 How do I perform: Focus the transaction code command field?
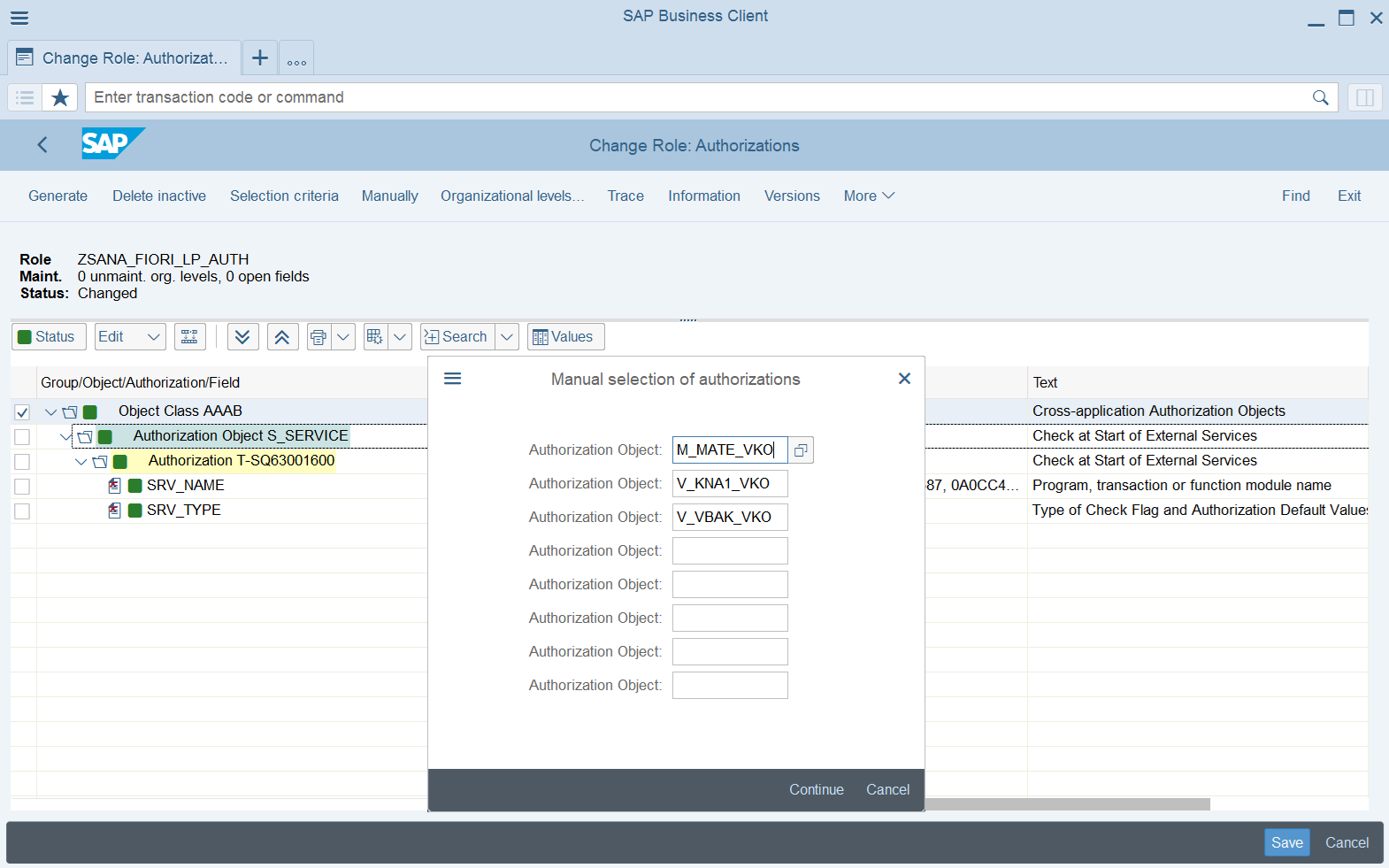pyautogui.click(x=699, y=97)
